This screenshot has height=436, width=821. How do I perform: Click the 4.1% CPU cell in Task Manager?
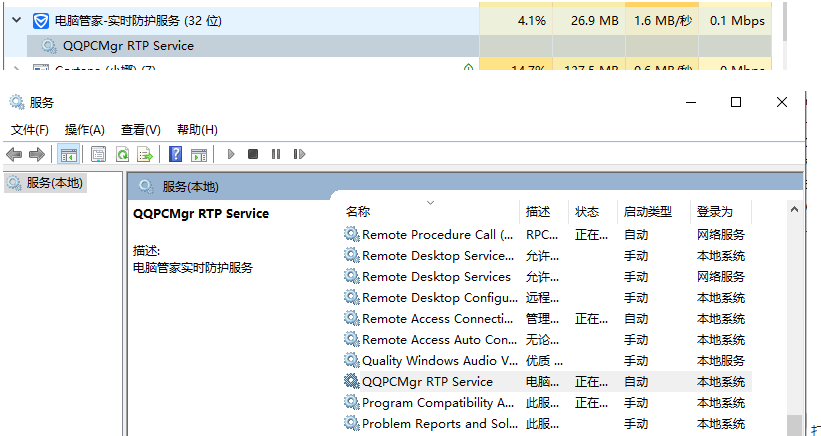point(516,21)
